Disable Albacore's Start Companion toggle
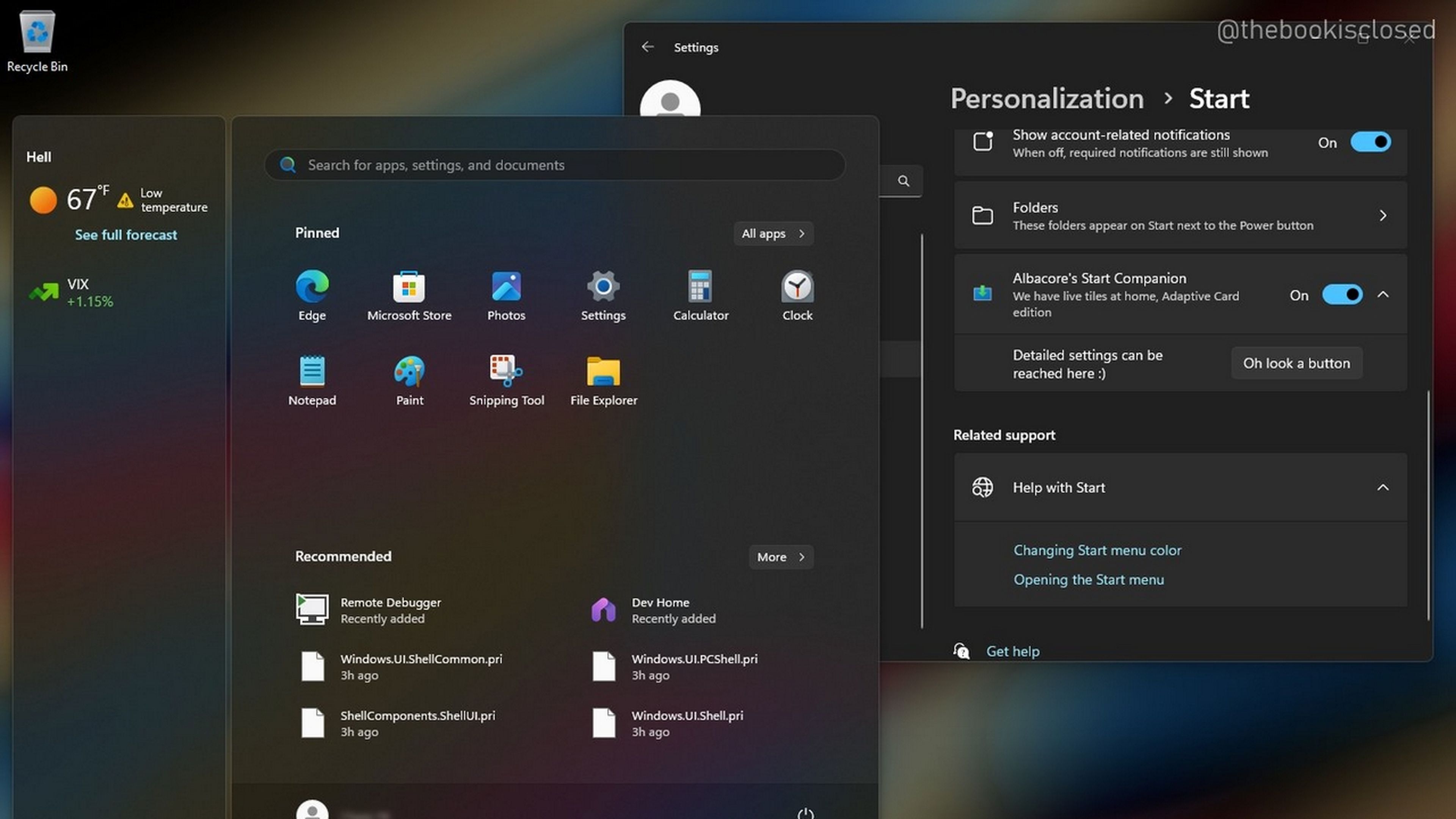The width and height of the screenshot is (1456, 819). click(x=1342, y=295)
